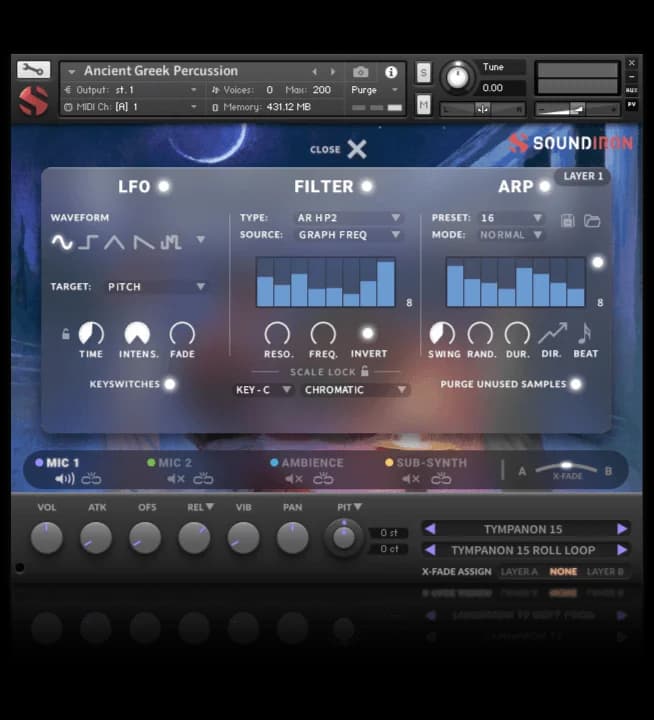
Task: Open ARP preset folder icon
Action: coord(592,220)
